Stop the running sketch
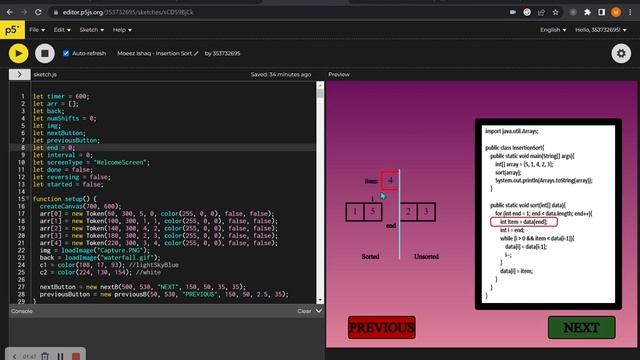 [x=45, y=53]
